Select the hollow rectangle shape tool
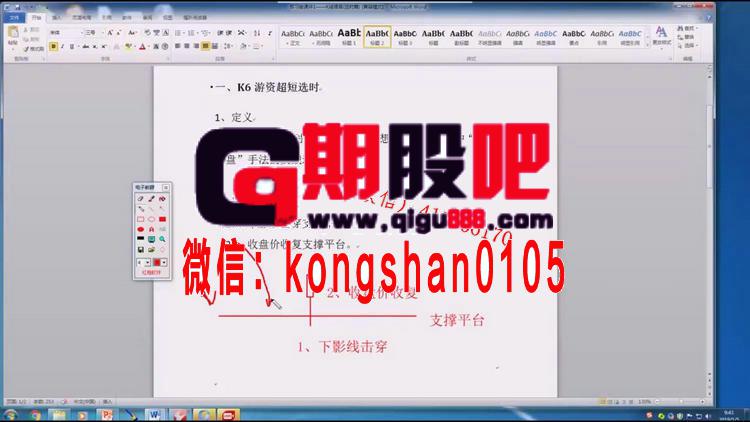Screen dimensions: 750x422 (141, 219)
